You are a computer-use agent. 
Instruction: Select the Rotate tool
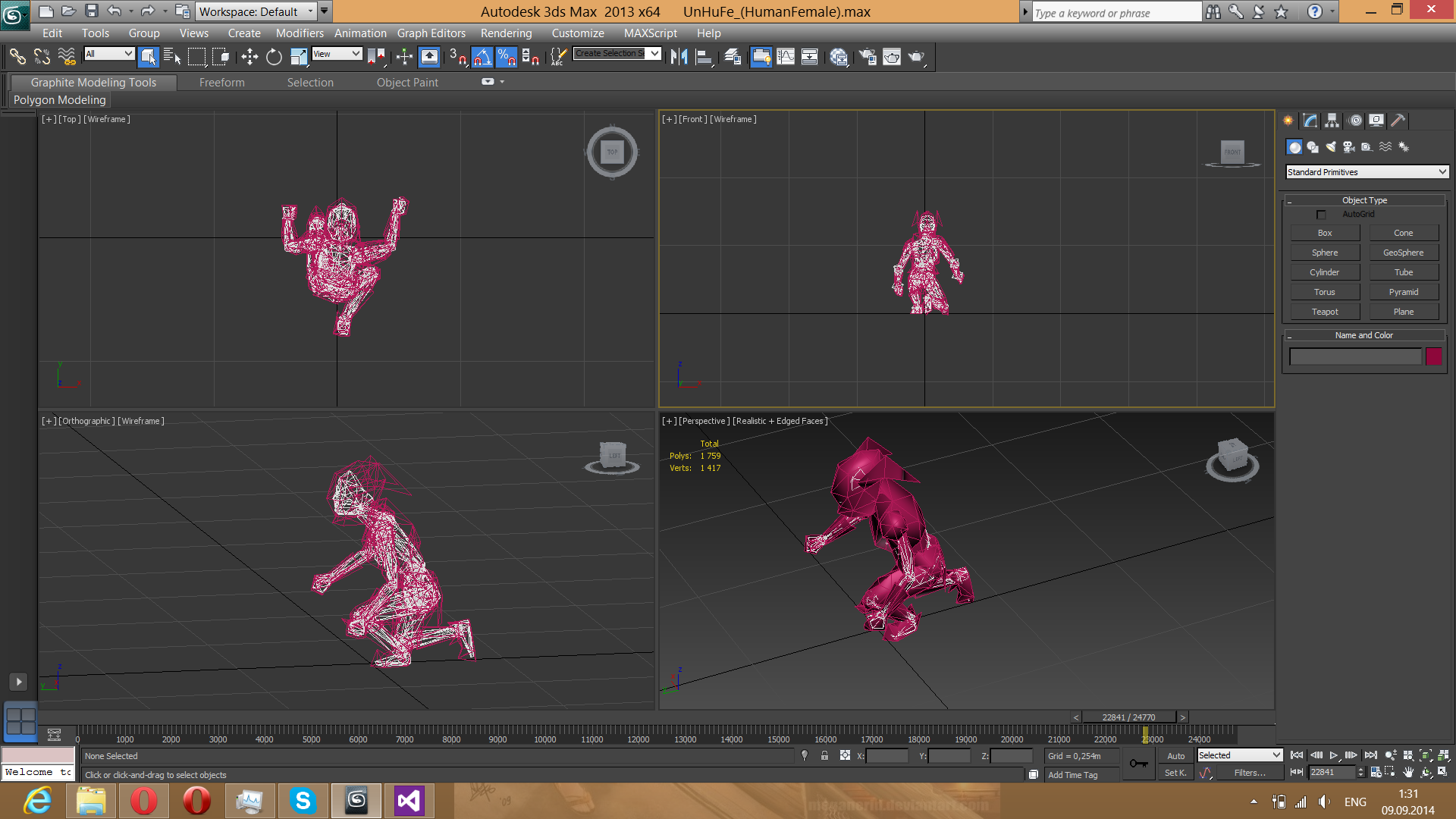point(274,57)
